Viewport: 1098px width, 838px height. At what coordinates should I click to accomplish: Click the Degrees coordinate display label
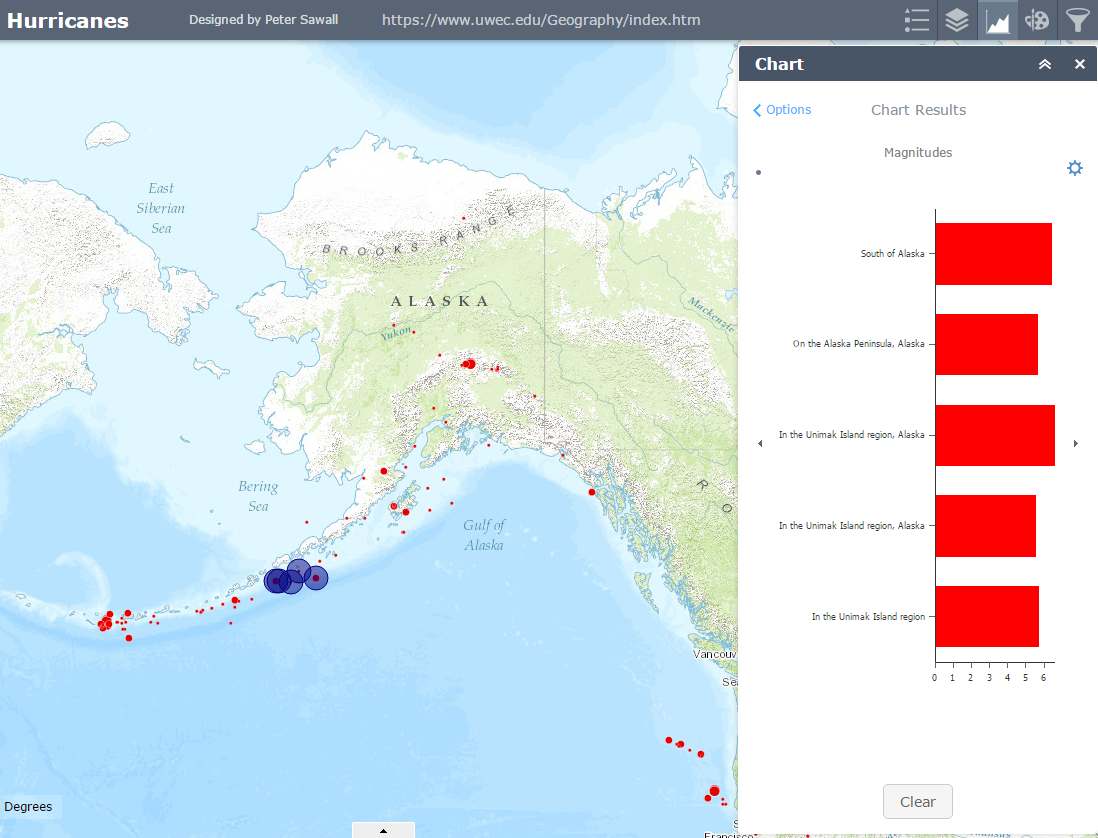click(x=29, y=806)
